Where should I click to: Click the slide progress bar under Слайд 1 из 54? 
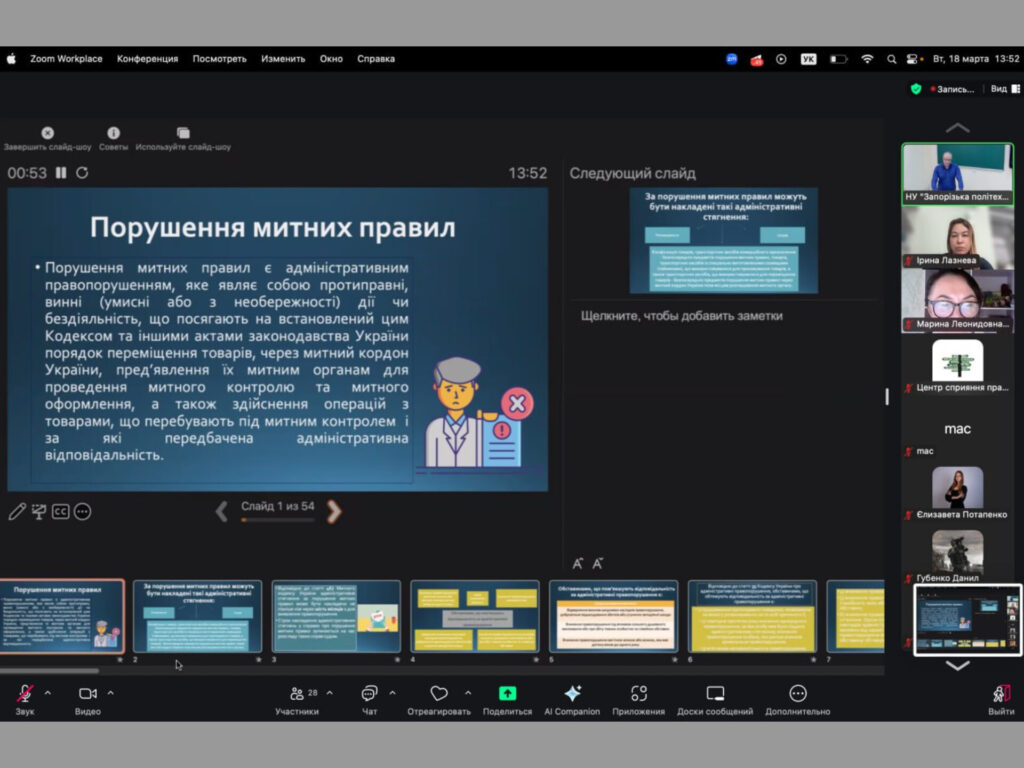click(277, 520)
